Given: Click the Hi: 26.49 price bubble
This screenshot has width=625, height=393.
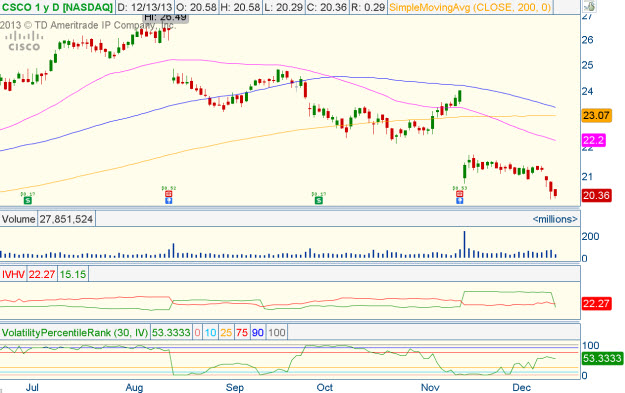Looking at the screenshot, I should coord(165,17).
